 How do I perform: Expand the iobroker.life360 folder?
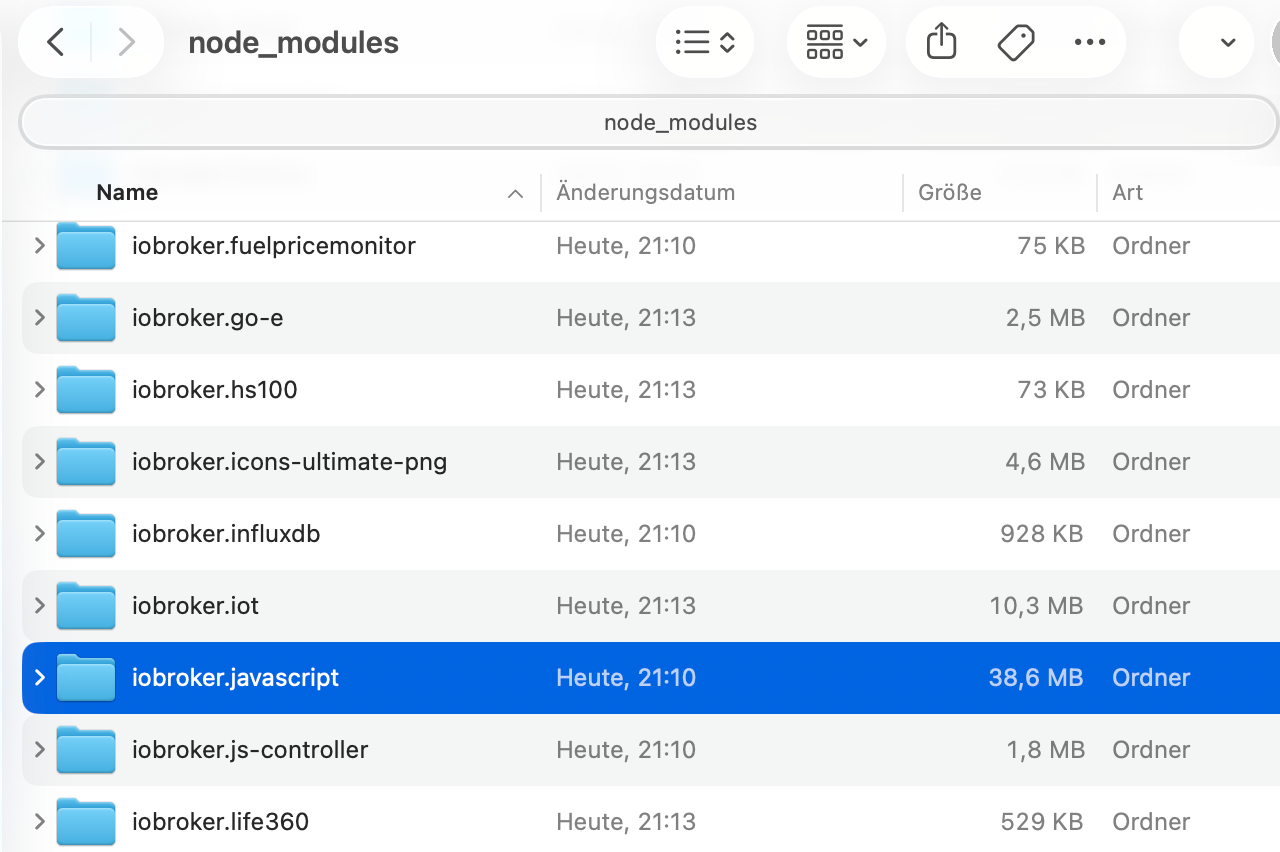pyautogui.click(x=40, y=821)
